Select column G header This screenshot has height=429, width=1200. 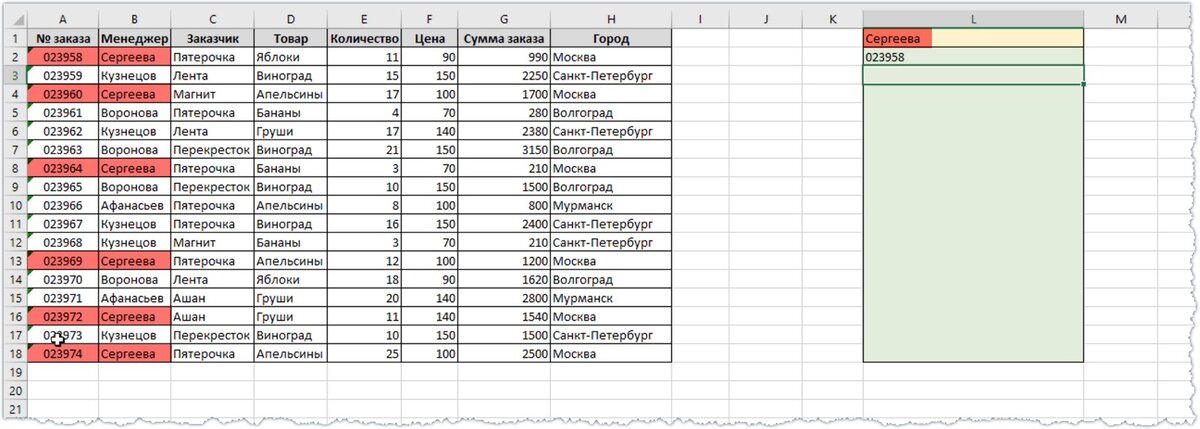coord(503,19)
